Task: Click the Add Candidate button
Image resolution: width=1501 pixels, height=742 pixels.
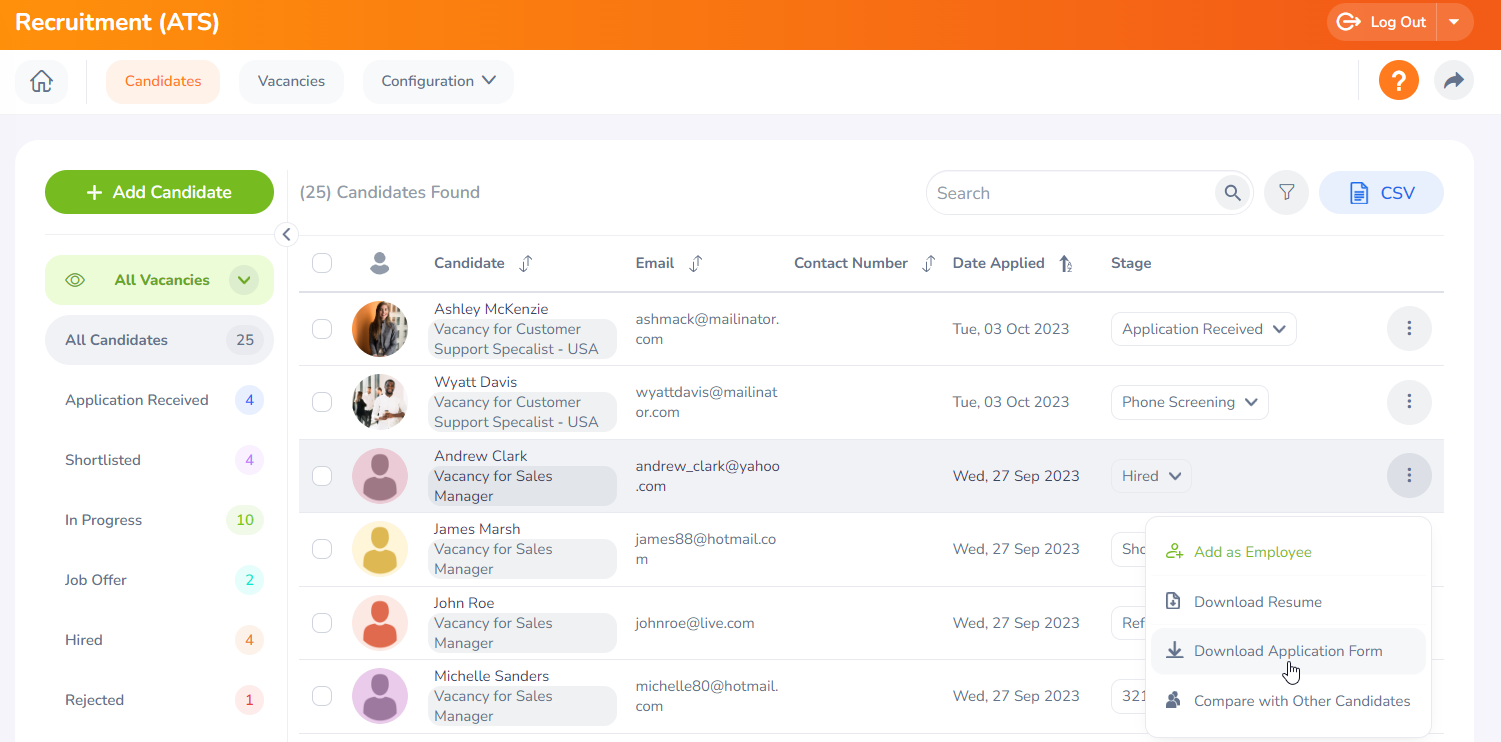Action: coord(159,192)
